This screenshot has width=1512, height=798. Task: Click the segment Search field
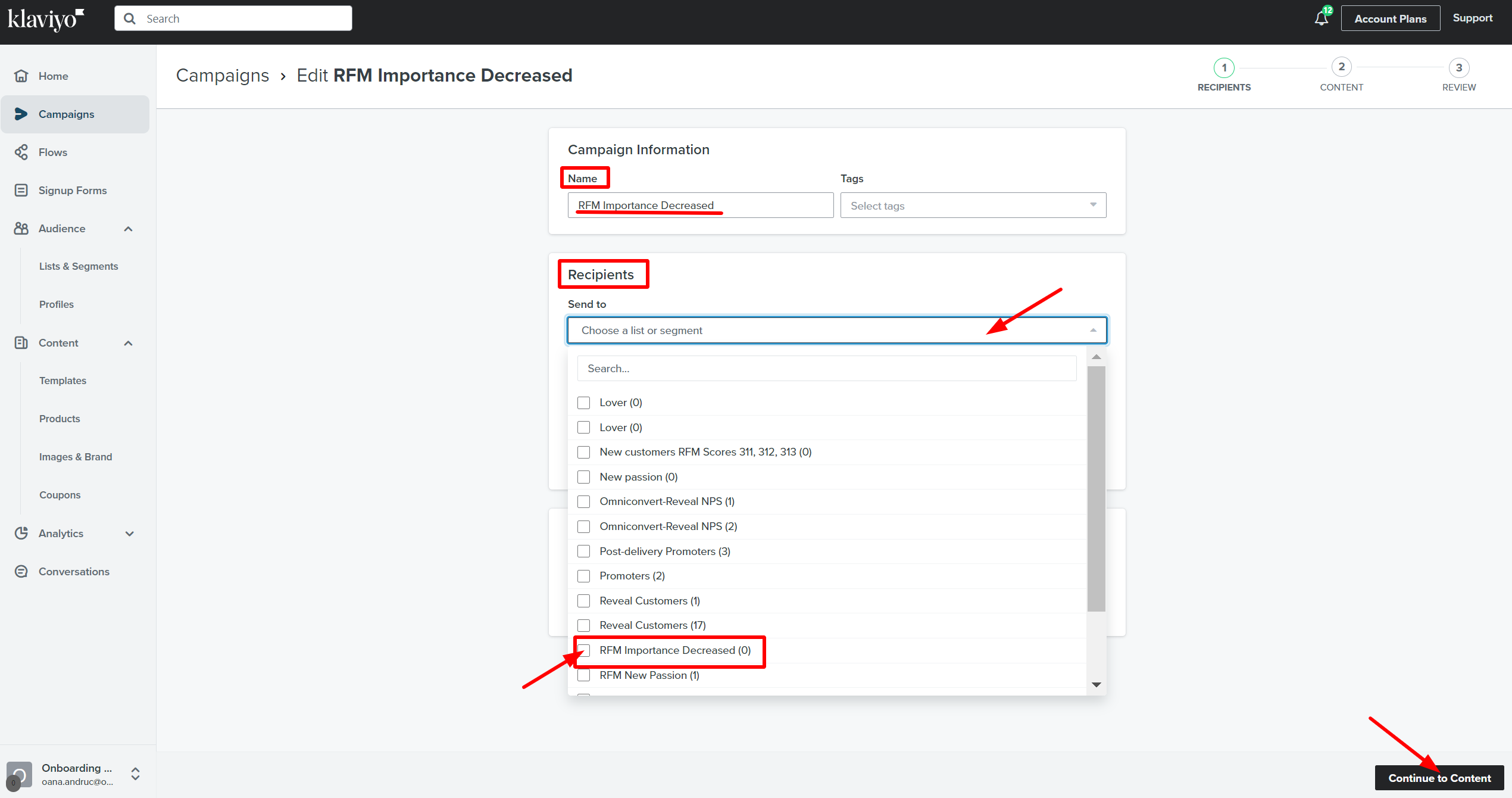click(826, 369)
